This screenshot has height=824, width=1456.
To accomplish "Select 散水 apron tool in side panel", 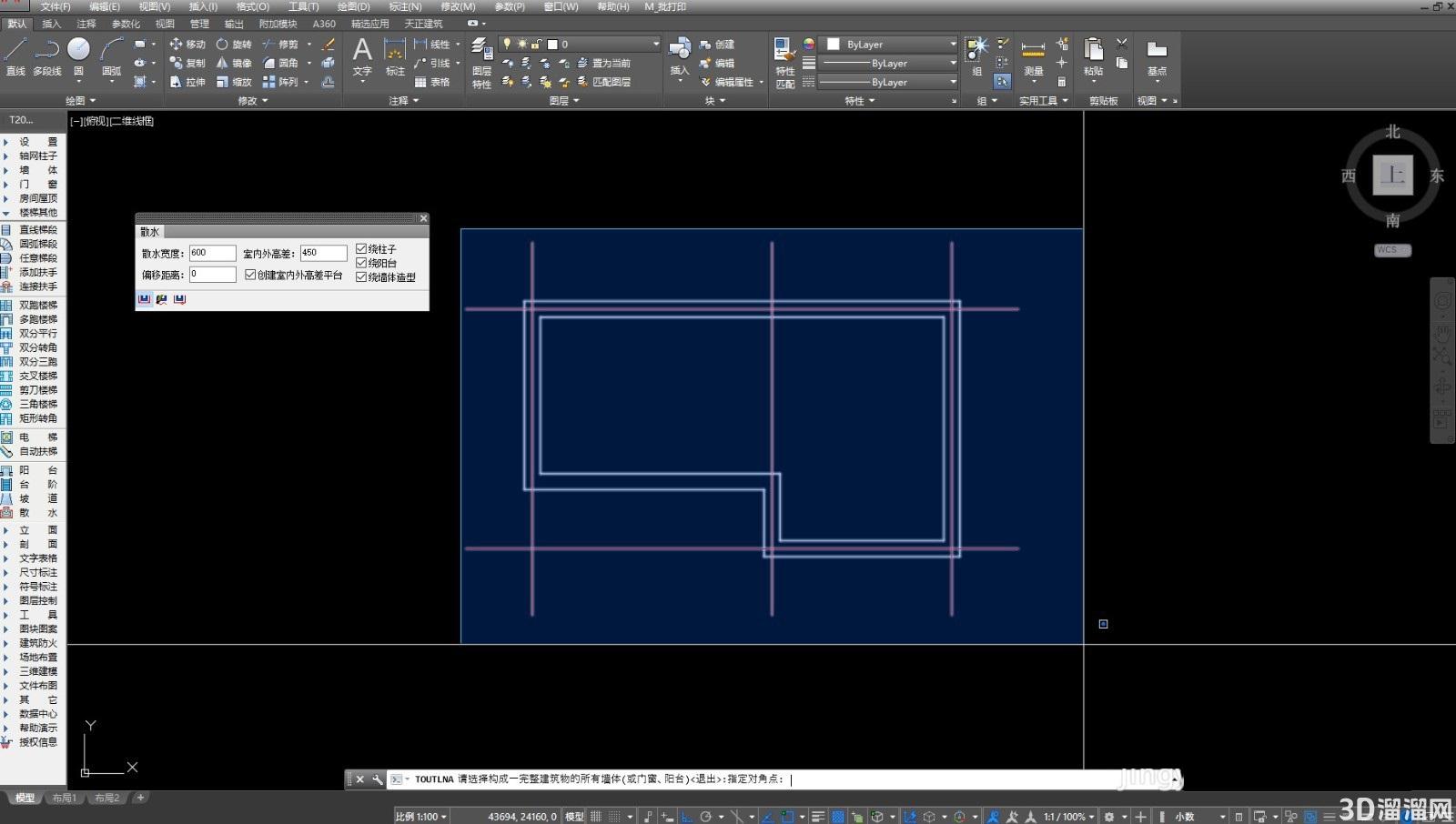I will click(31, 513).
